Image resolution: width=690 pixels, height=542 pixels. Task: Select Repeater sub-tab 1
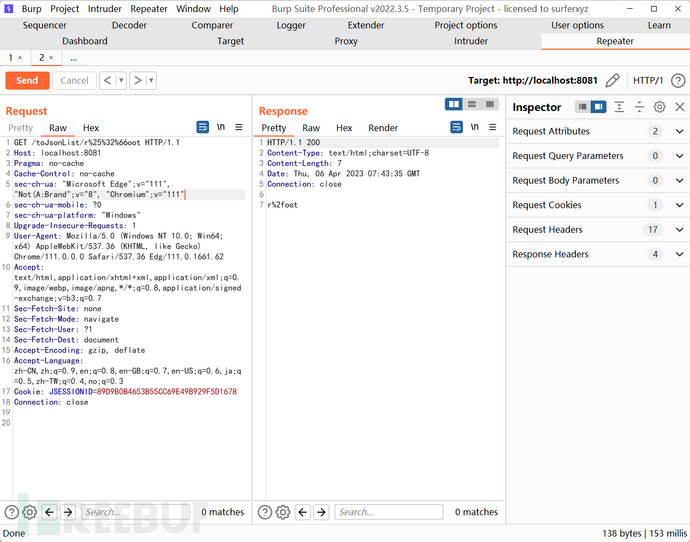coord(11,58)
